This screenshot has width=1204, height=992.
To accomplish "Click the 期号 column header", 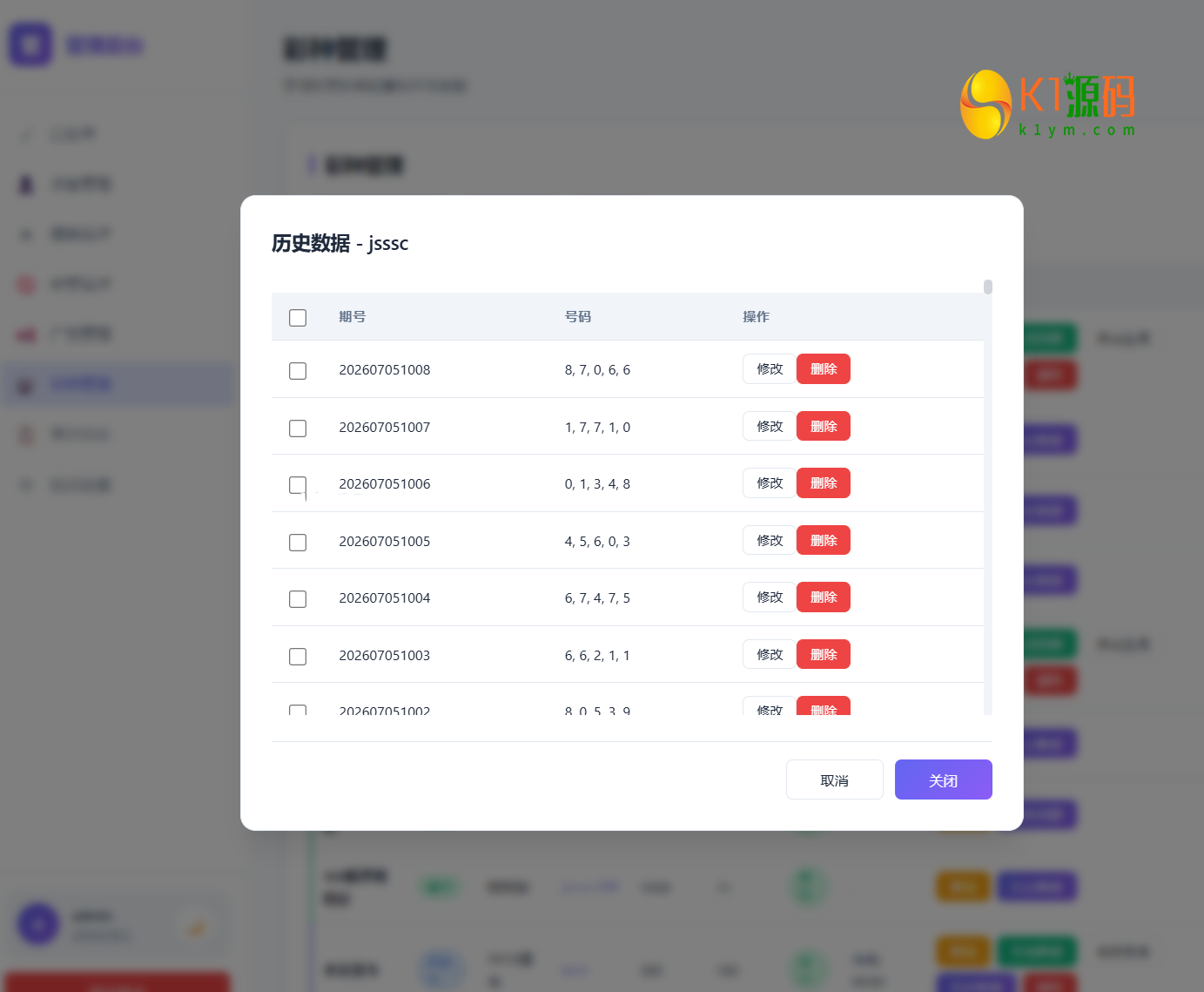I will pos(353,317).
